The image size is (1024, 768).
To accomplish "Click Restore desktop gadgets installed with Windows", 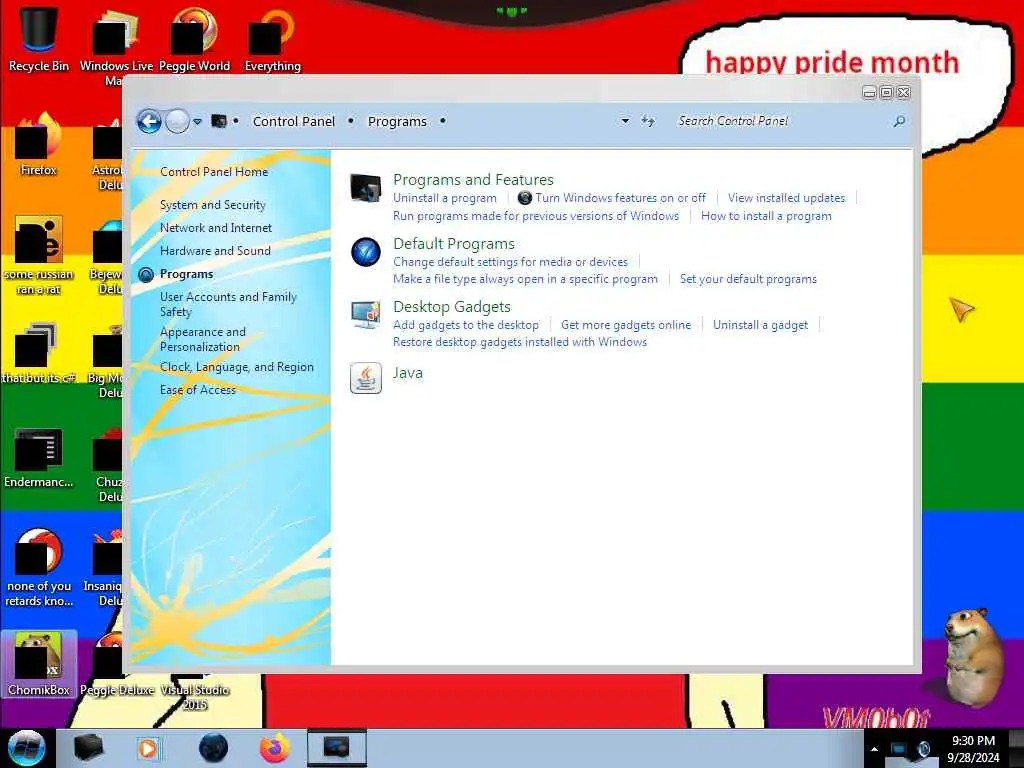I will point(520,342).
